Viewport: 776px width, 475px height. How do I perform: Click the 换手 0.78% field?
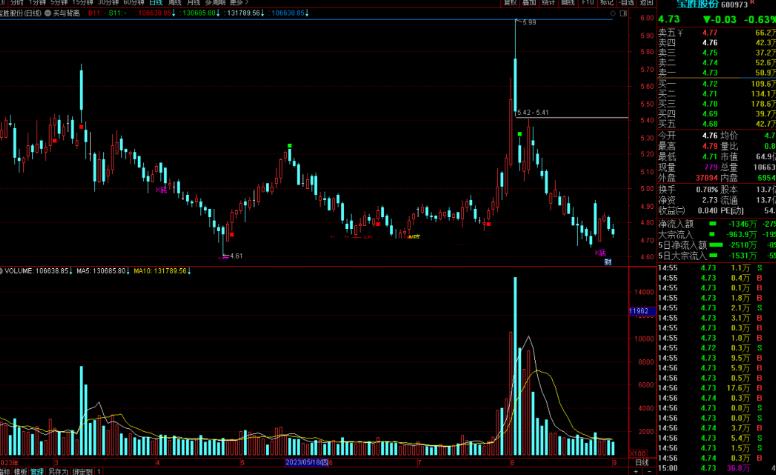pos(688,190)
